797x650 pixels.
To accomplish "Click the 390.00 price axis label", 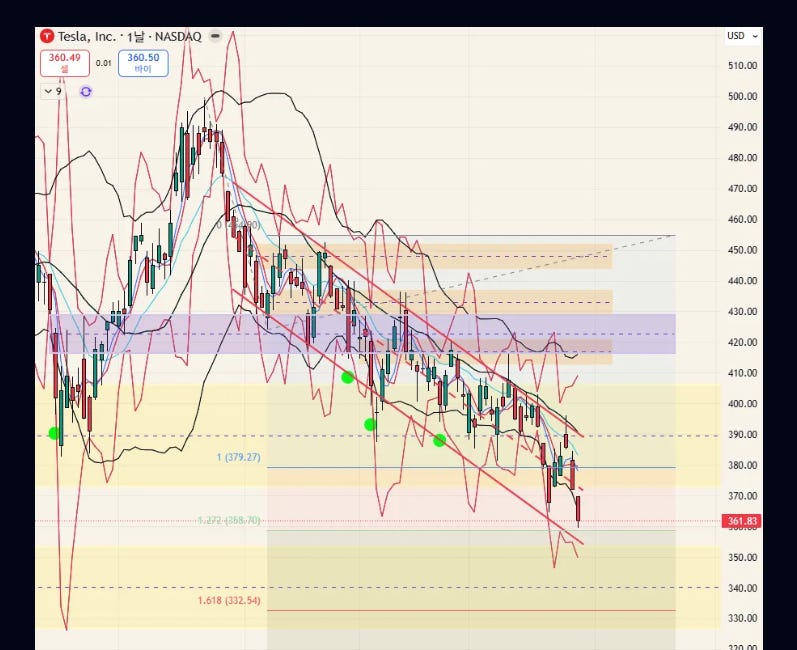I will (x=742, y=435).
